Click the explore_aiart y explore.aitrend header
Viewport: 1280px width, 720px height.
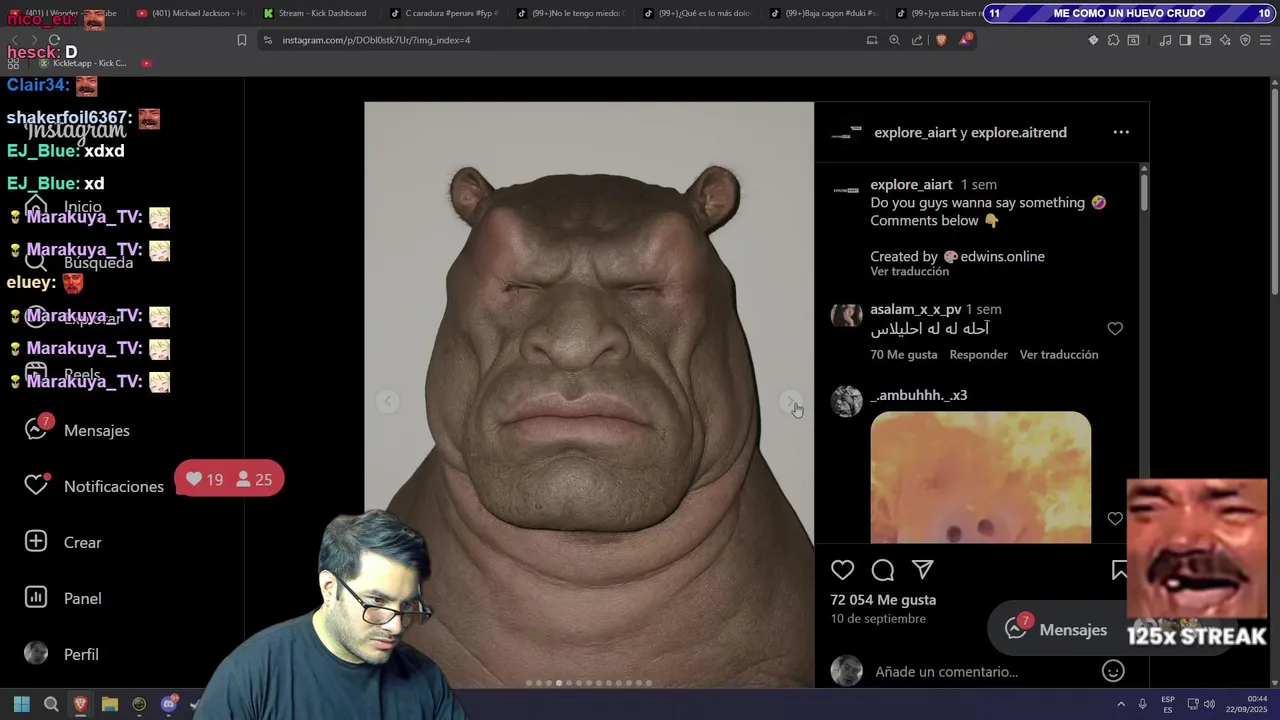point(970,133)
